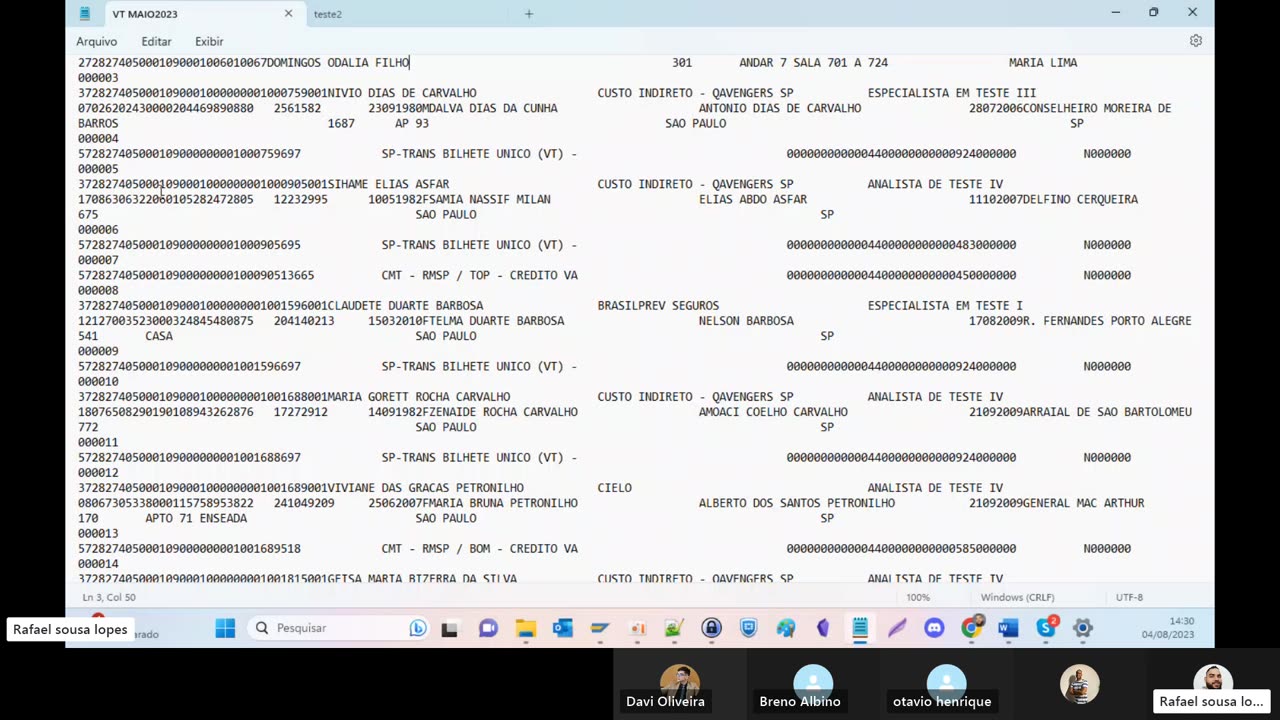
Task: Select otavio henrique participant tile
Action: (x=946, y=685)
